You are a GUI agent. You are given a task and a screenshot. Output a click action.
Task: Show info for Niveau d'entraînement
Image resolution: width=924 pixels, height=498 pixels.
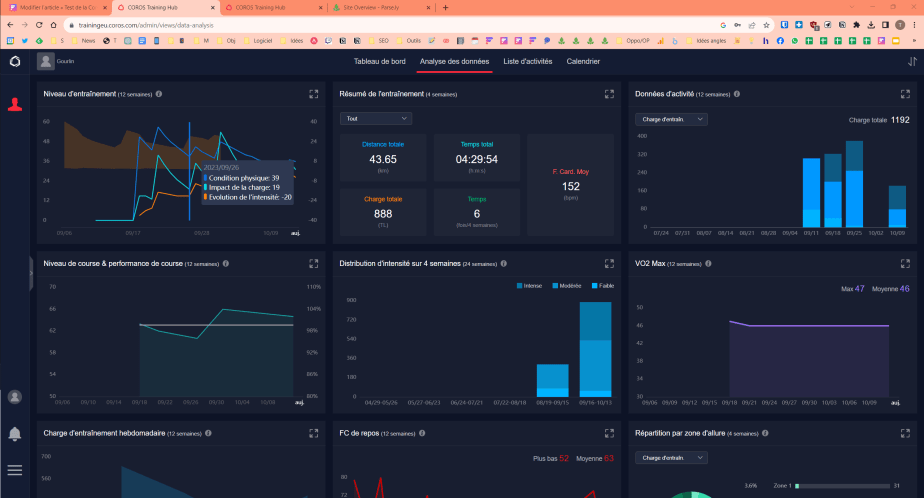tap(159, 94)
